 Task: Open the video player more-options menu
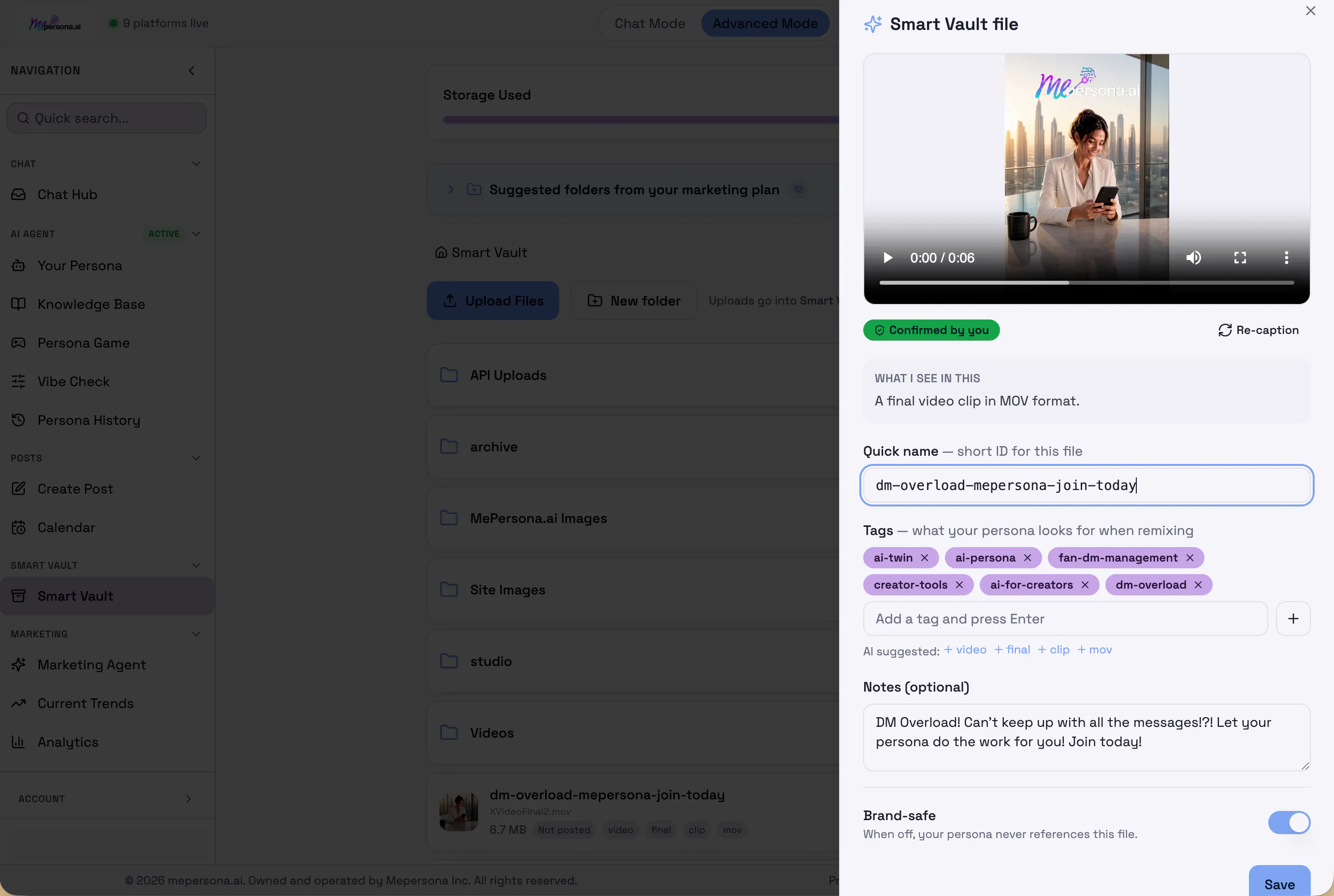pyautogui.click(x=1287, y=258)
